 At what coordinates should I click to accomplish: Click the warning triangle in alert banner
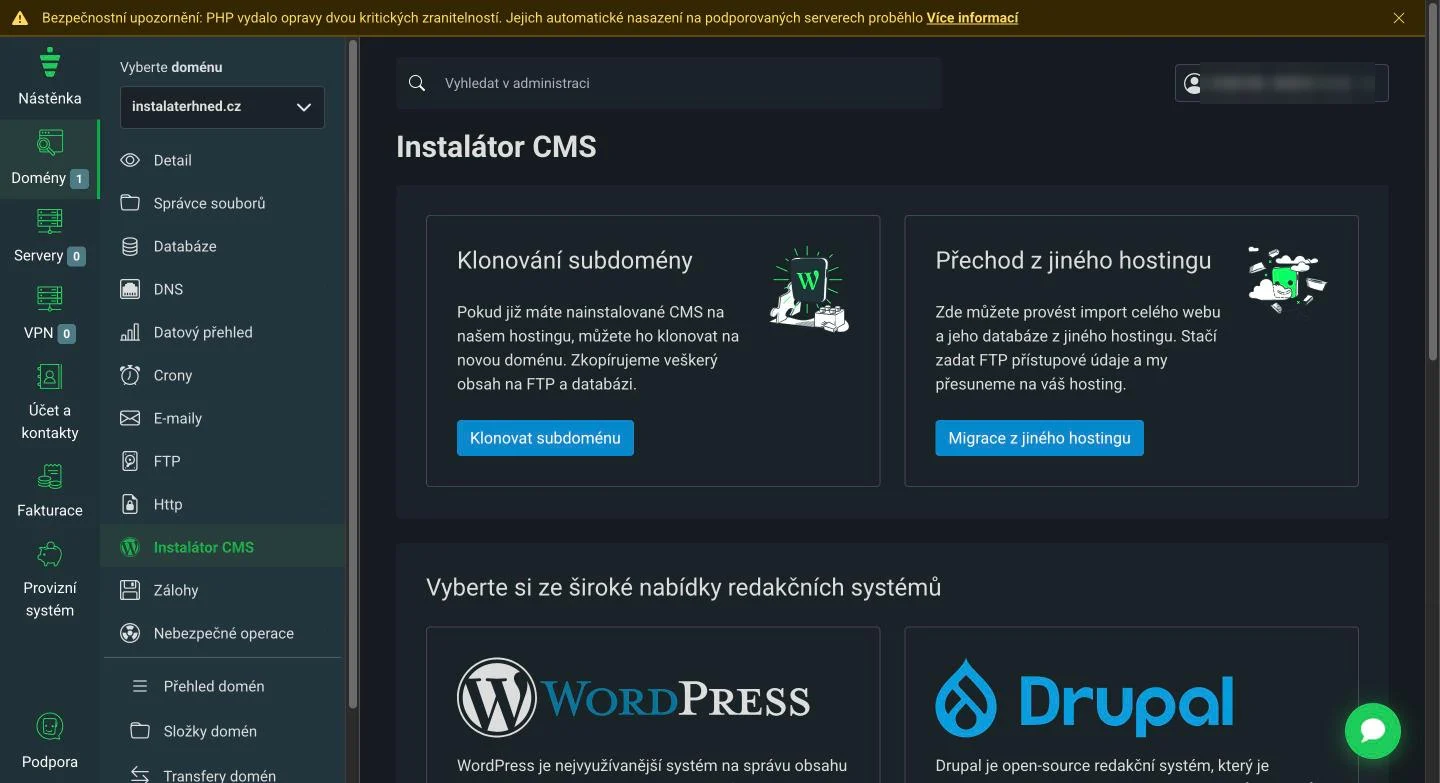20,18
